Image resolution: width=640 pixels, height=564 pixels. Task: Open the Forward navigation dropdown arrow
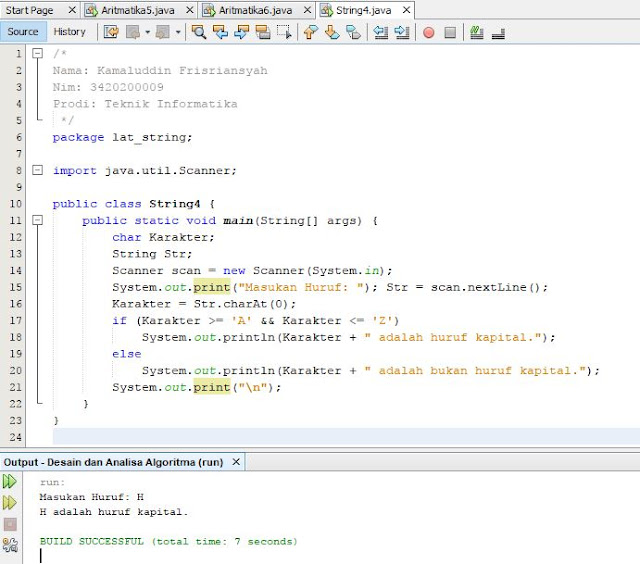point(178,32)
